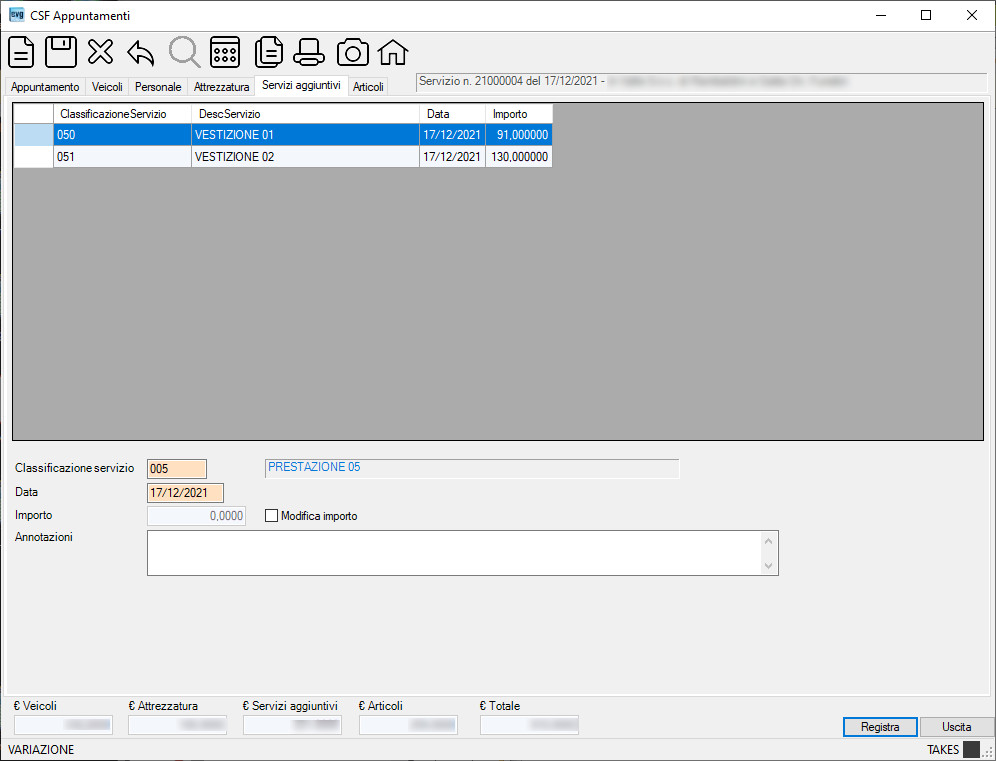Viewport: 996px width, 761px height.
Task: Save using the floppy disk icon
Action: 61,52
